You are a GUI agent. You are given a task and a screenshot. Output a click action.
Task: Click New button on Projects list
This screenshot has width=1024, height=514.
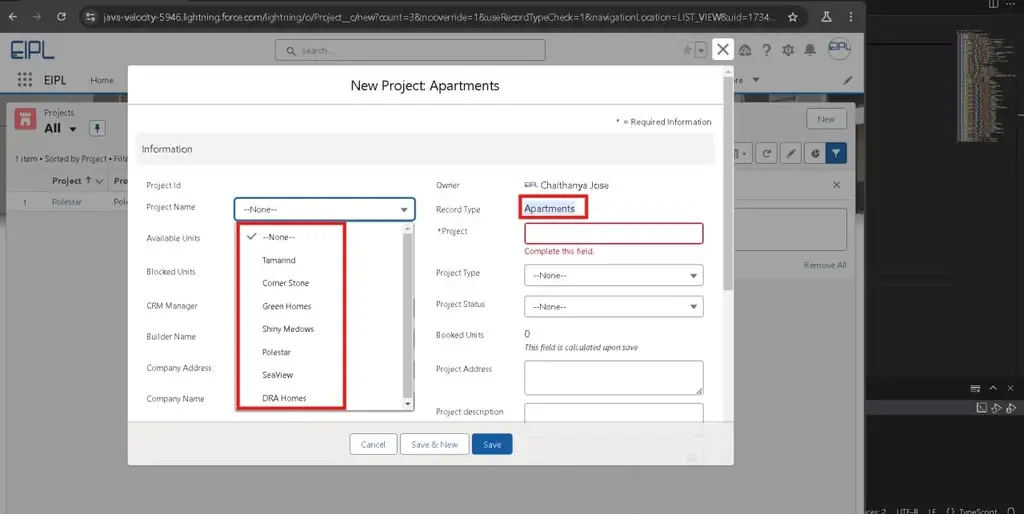pyautogui.click(x=826, y=119)
